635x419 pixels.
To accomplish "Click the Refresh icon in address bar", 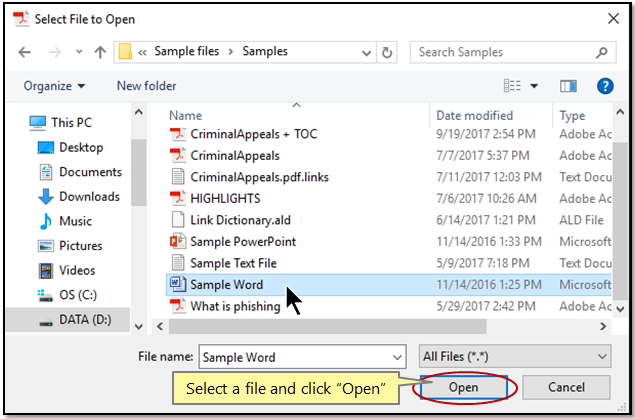I will point(387,52).
